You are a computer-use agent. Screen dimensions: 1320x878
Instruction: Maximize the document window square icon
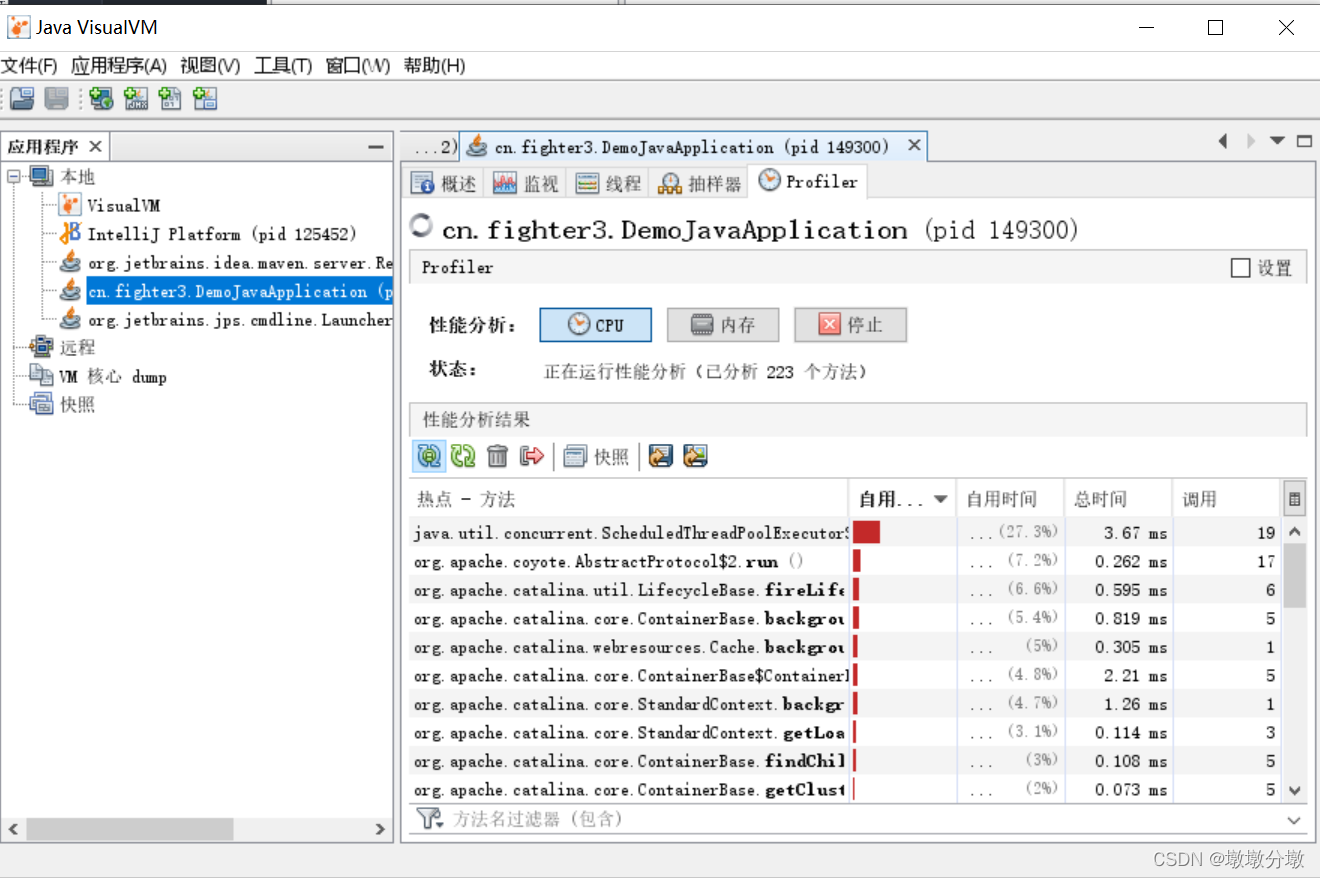tap(1304, 141)
